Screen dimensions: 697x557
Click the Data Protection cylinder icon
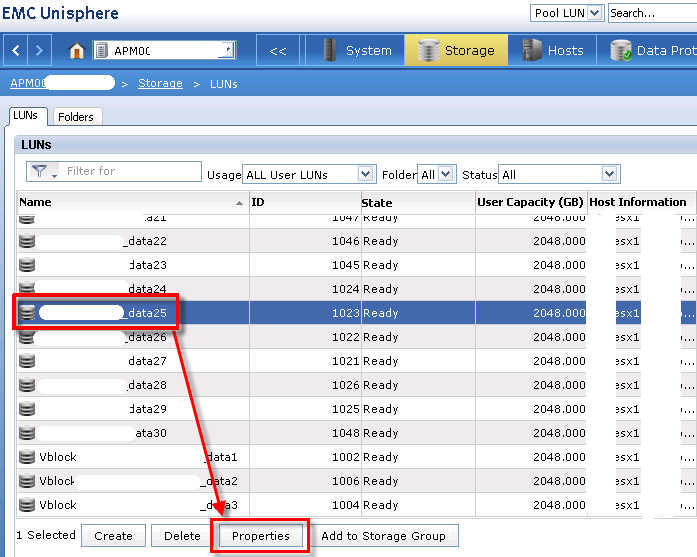[621, 50]
